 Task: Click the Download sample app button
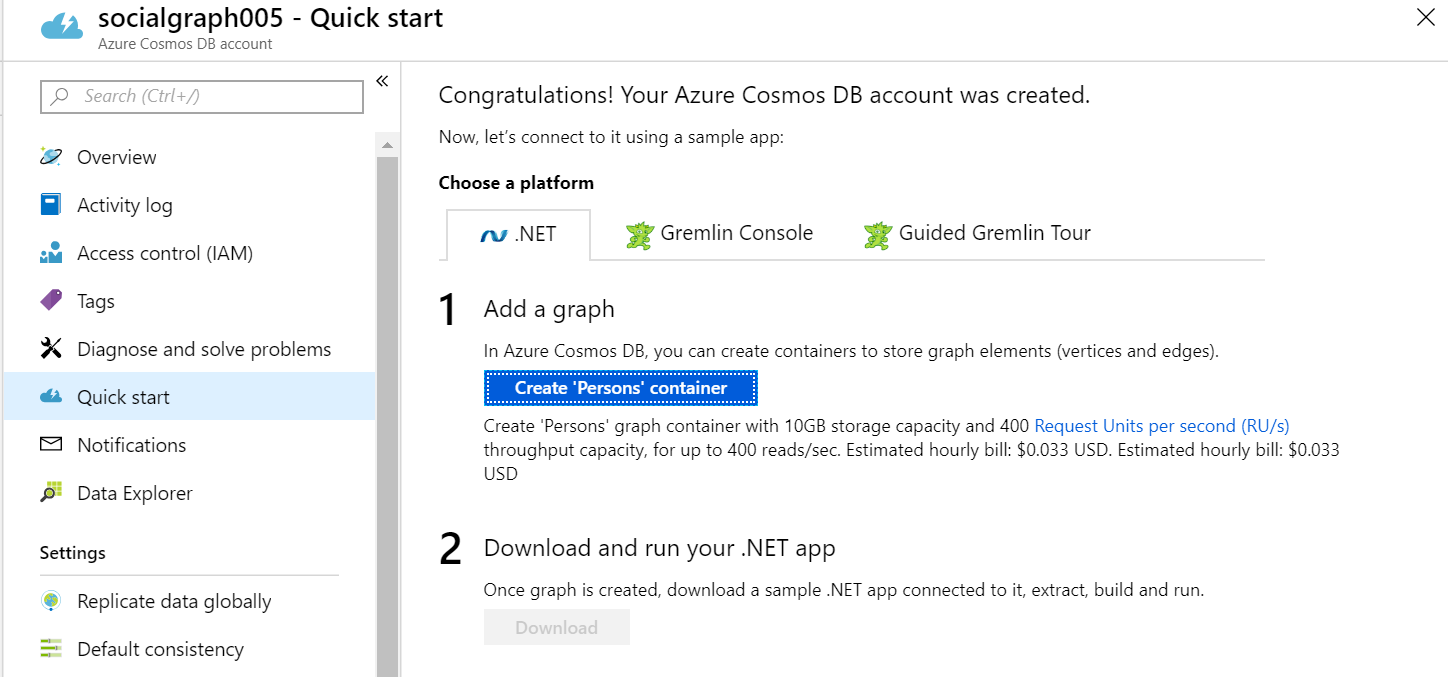[x=557, y=628]
